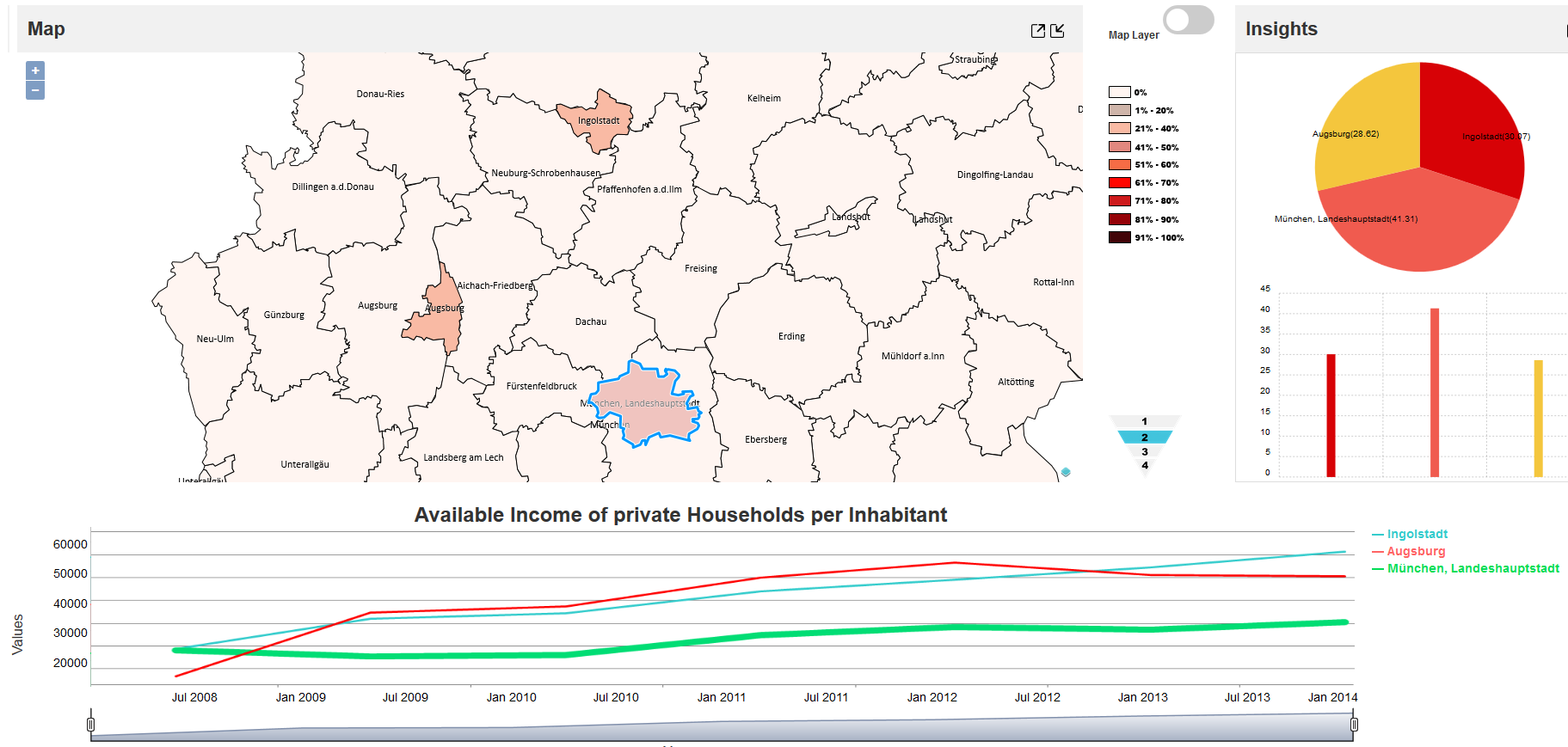
Task: Click the Jan 2012 axis label
Action: tap(932, 697)
